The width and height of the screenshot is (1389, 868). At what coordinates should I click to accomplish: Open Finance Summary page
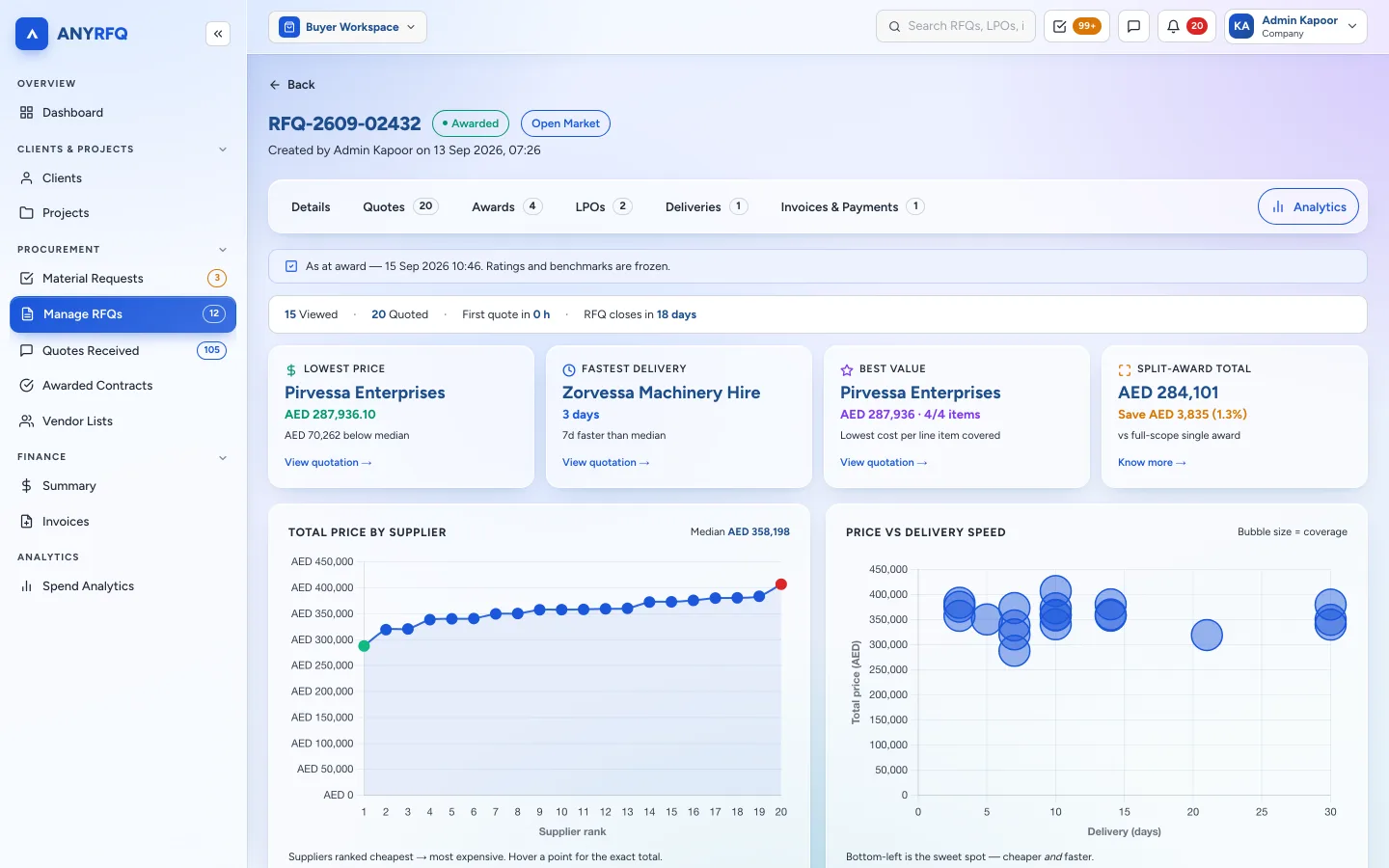pyautogui.click(x=123, y=486)
